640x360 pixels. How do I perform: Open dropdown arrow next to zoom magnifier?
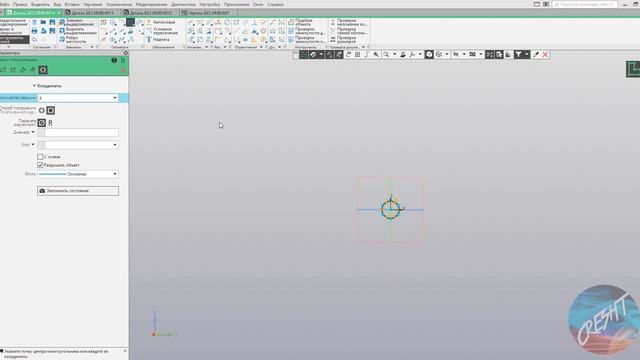tap(394, 54)
